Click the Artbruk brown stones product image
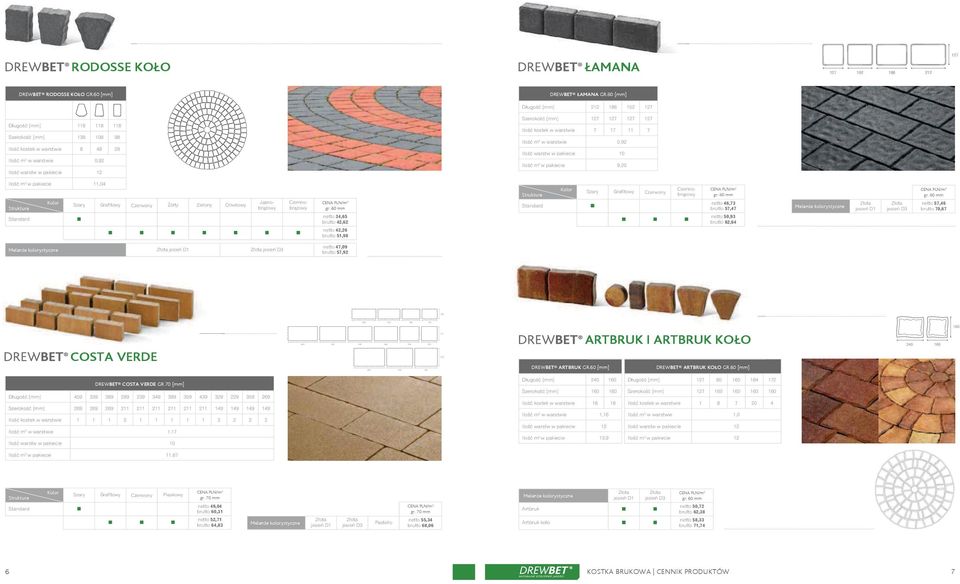The image size is (960, 584). pyautogui.click(x=629, y=292)
